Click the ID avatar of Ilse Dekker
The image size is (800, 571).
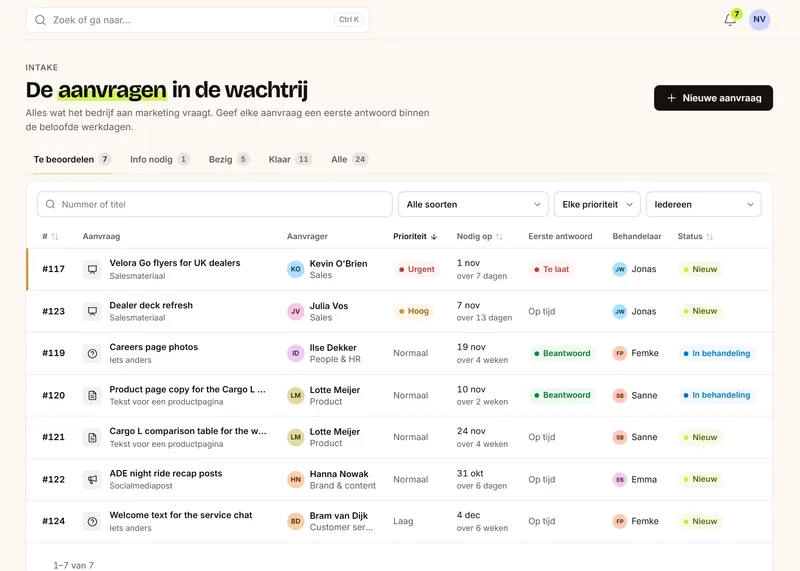click(295, 353)
